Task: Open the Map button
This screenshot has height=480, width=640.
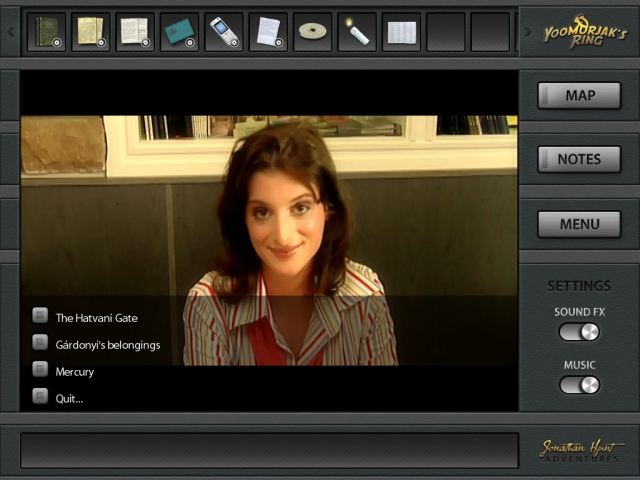Action: [x=579, y=96]
